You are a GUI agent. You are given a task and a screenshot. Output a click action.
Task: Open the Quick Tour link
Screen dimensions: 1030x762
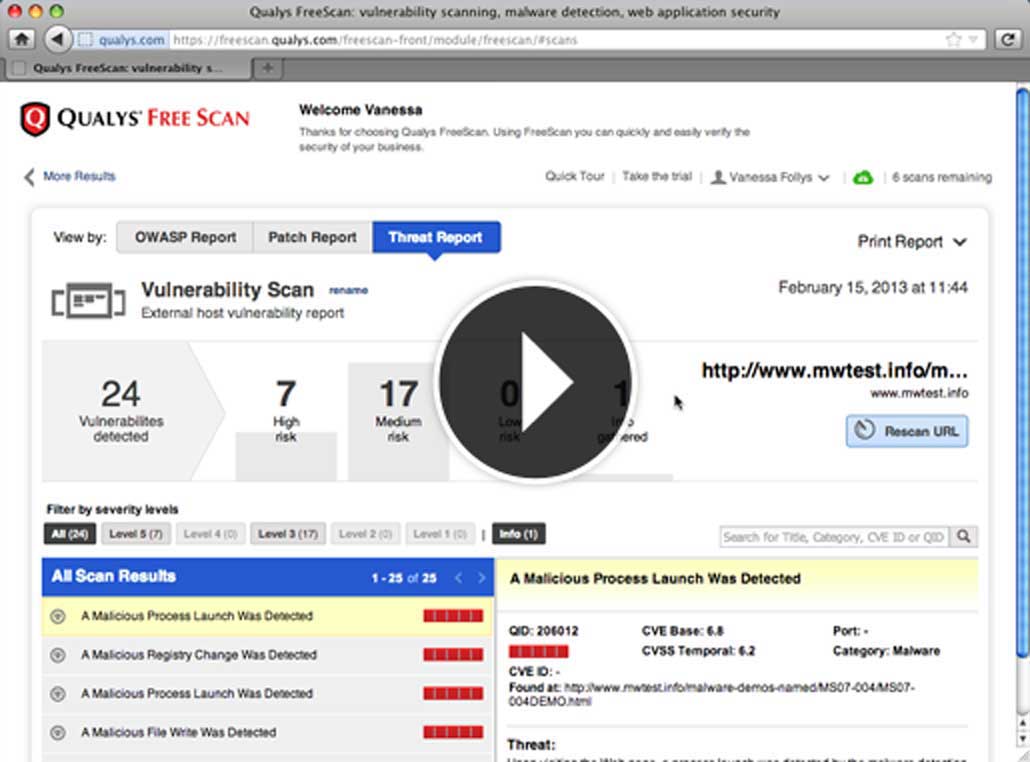pyautogui.click(x=574, y=177)
